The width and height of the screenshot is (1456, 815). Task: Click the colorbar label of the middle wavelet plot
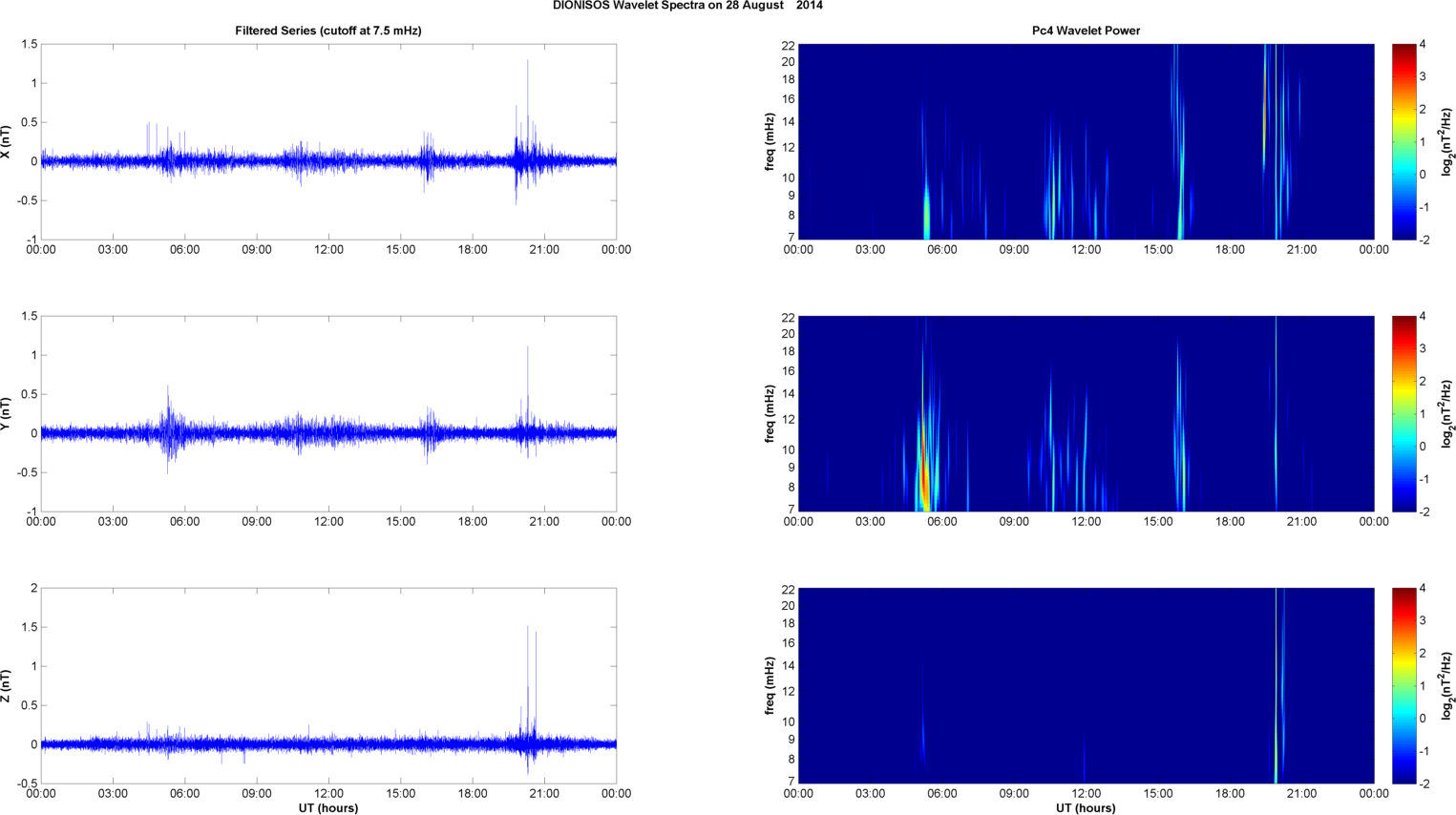tap(1447, 414)
